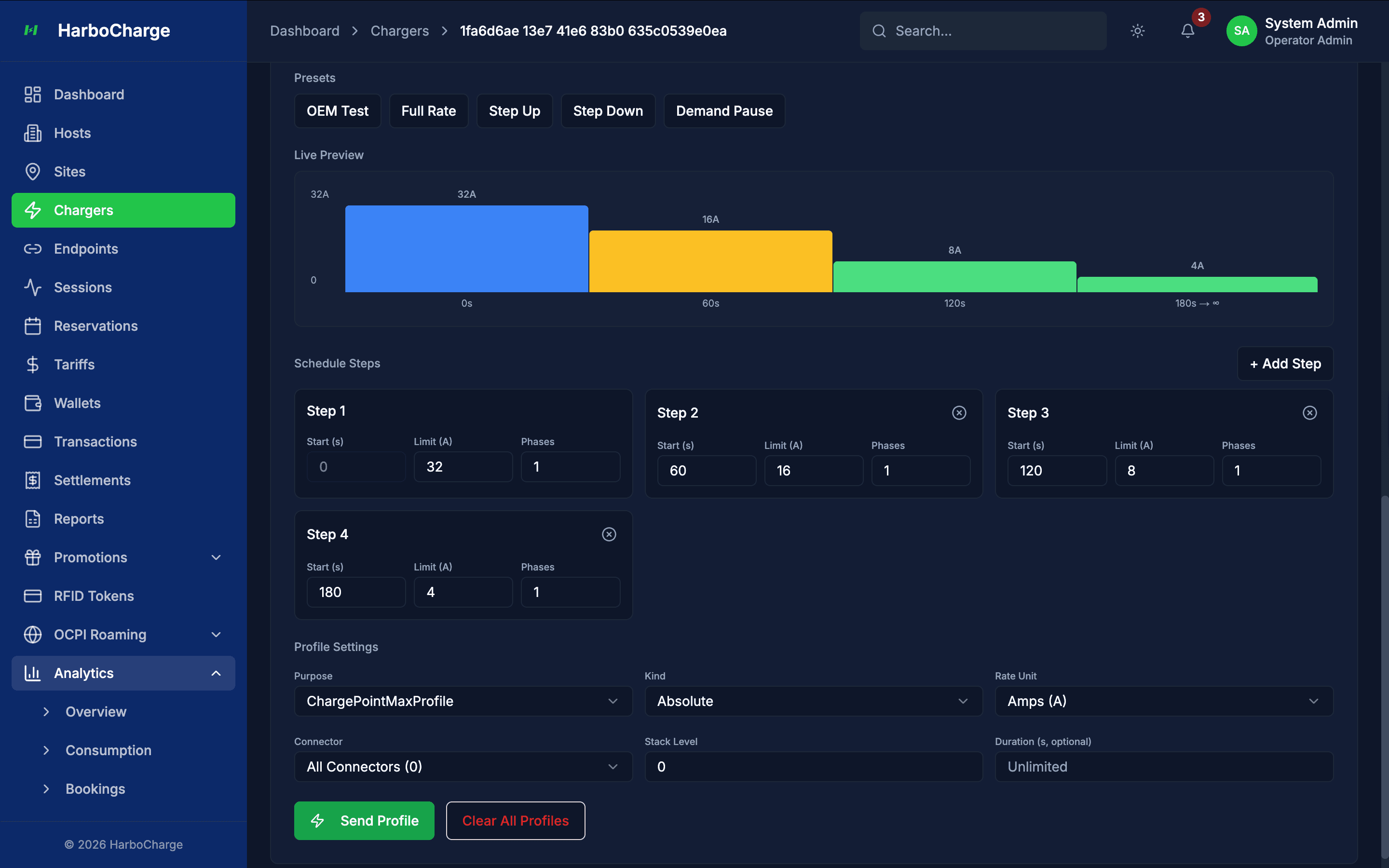
Task: Select the Sessions icon in sidebar
Action: [33, 287]
